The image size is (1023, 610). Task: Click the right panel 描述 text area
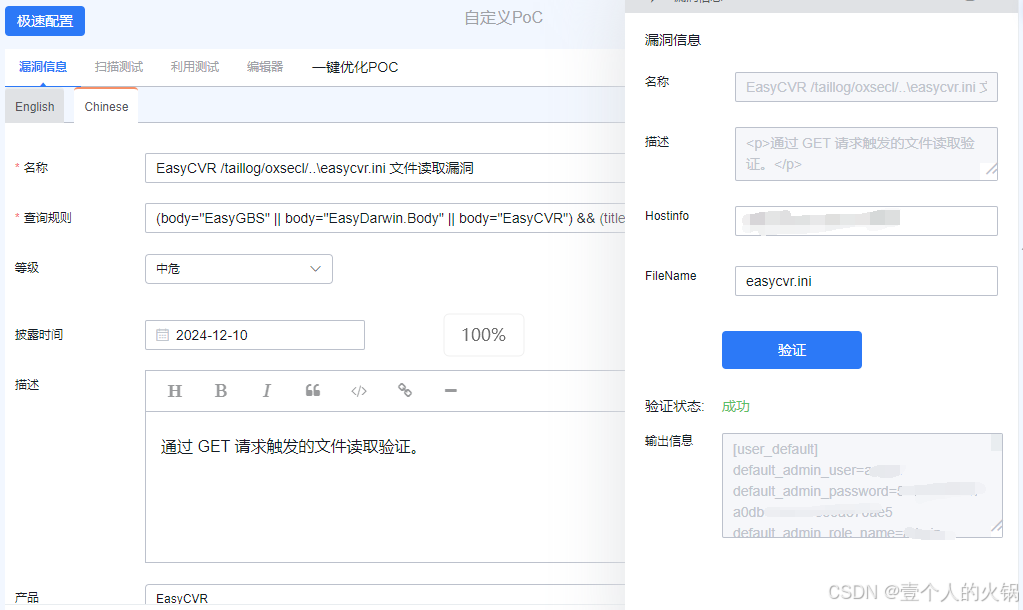866,153
